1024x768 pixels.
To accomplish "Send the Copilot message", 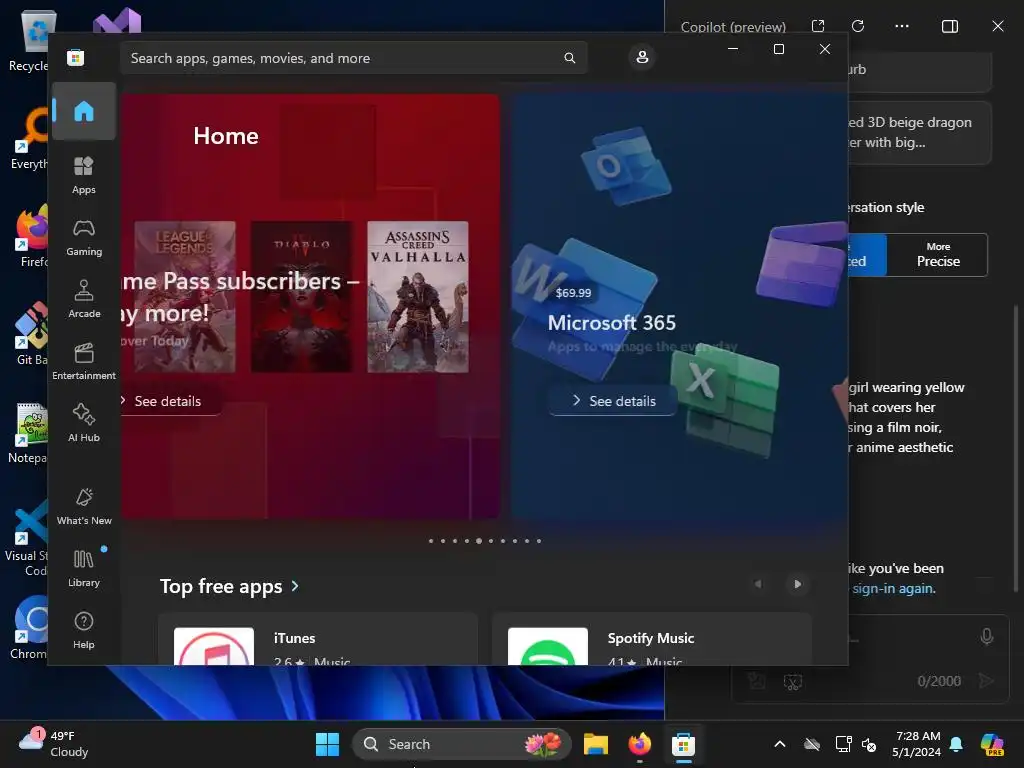I will click(986, 681).
